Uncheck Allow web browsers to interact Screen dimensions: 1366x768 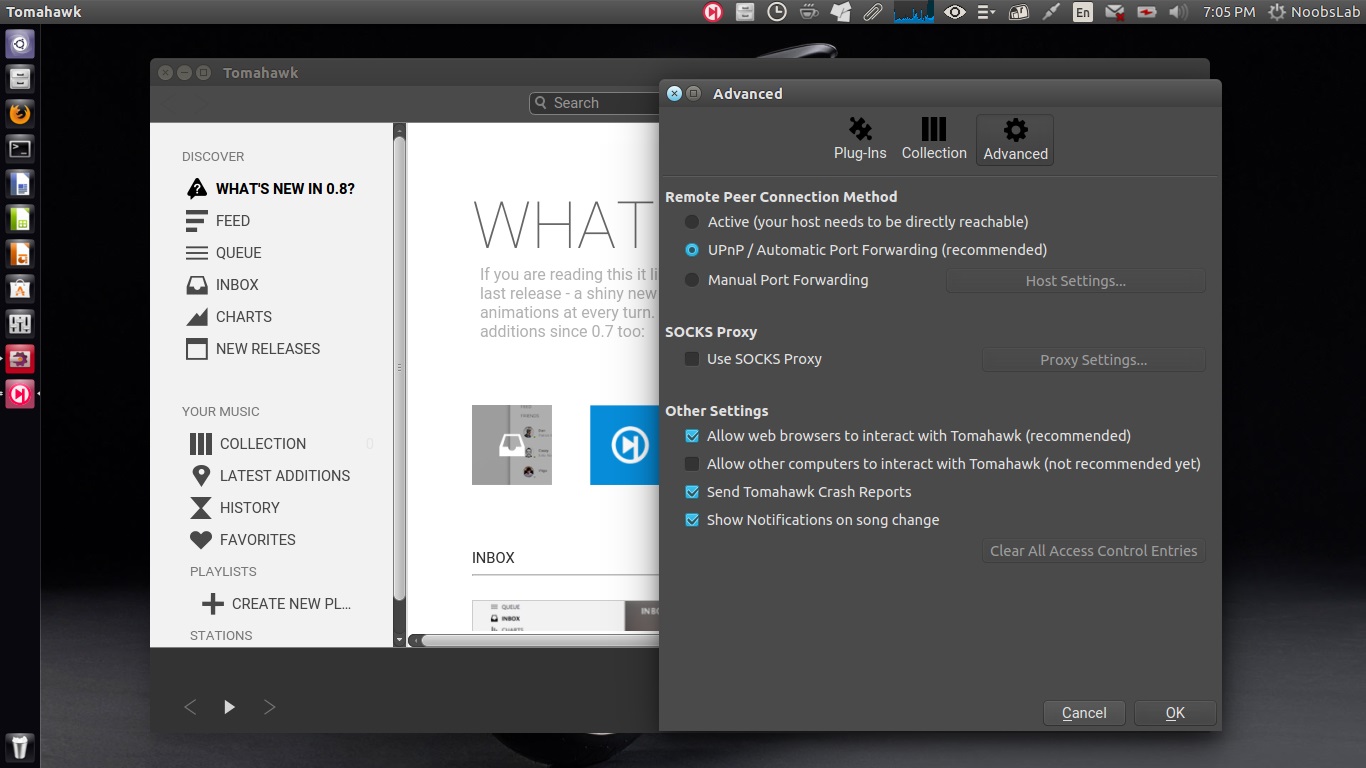tap(691, 436)
